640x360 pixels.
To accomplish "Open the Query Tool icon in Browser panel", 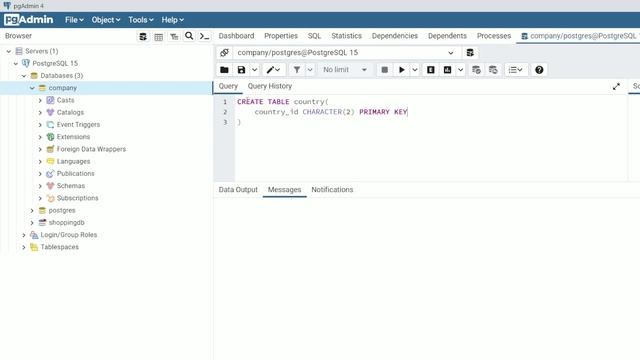I will point(143,36).
